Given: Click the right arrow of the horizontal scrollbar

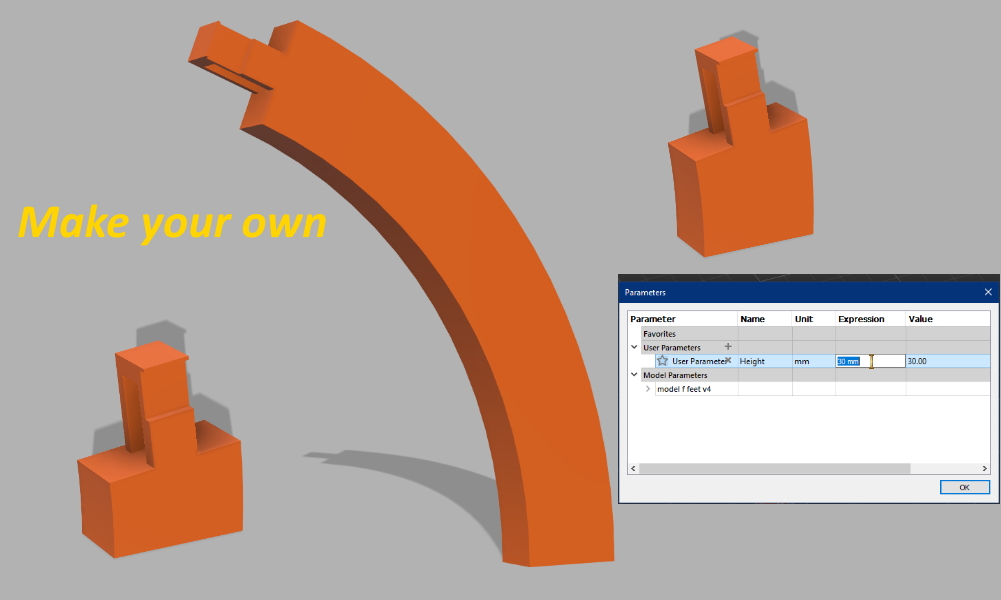Looking at the screenshot, I should click(x=984, y=468).
